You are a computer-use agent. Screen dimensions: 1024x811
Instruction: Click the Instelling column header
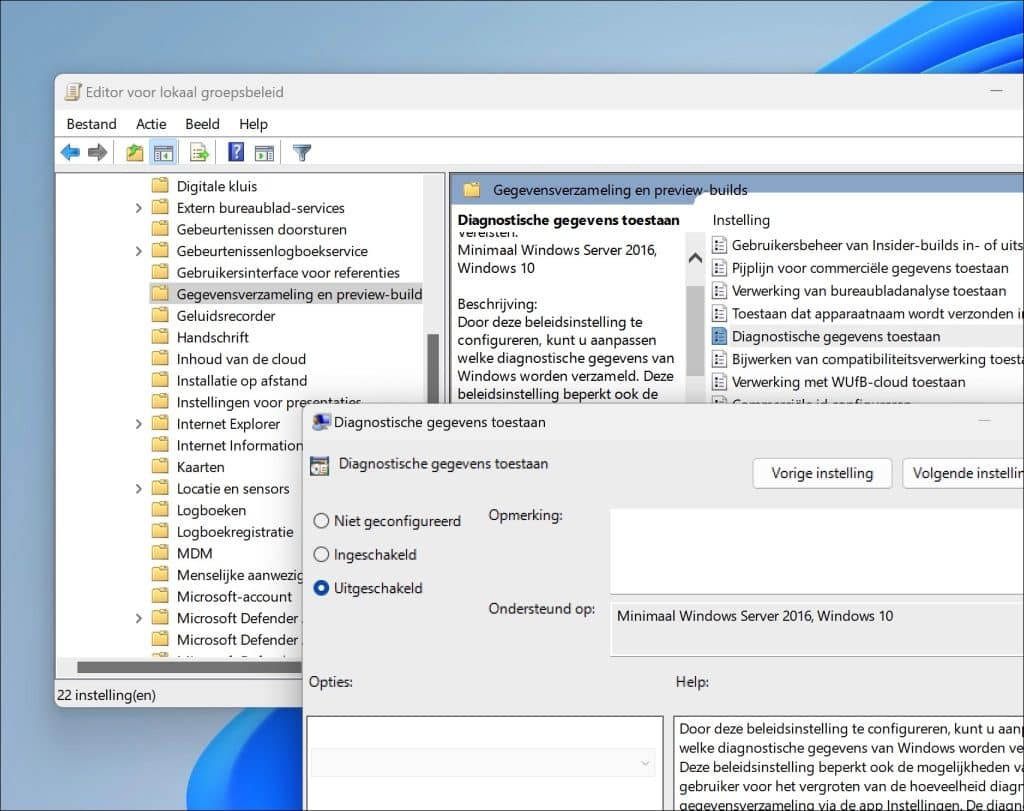click(x=741, y=220)
